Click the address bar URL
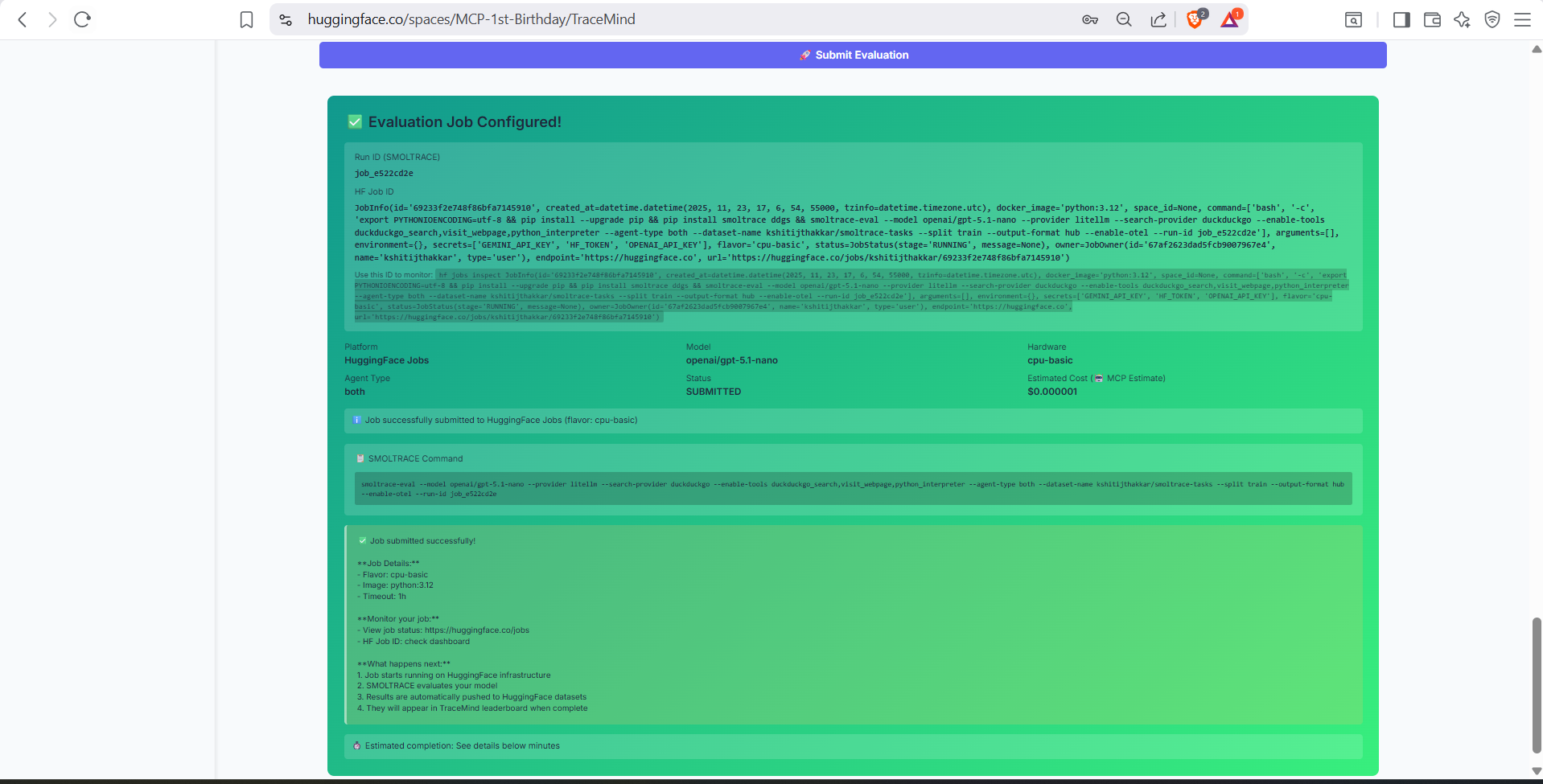 [x=471, y=19]
